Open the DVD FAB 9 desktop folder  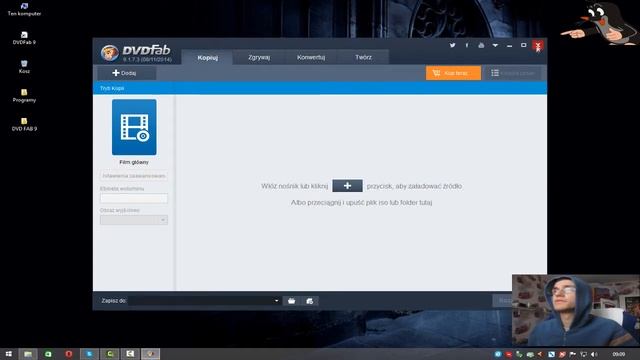pos(24,124)
